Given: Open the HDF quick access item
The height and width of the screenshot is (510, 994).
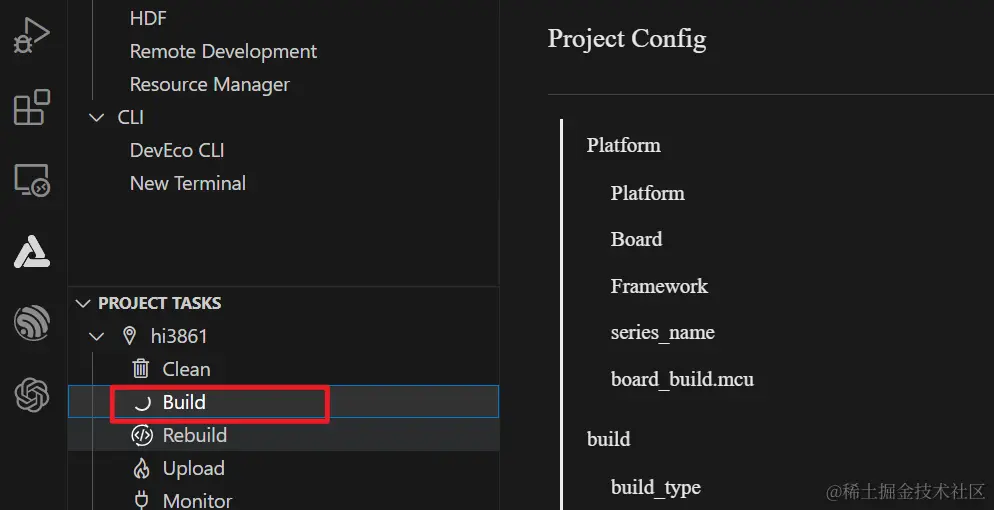Looking at the screenshot, I should pos(148,18).
